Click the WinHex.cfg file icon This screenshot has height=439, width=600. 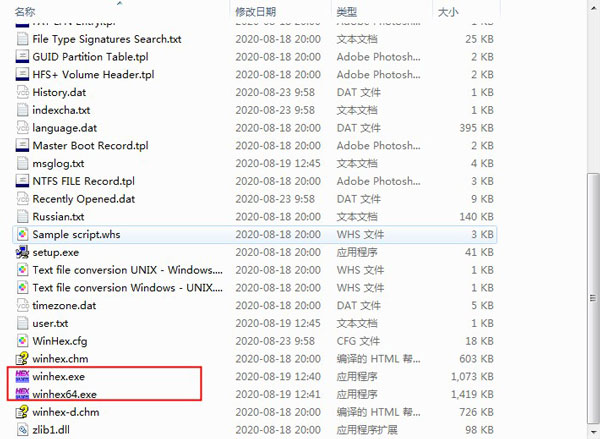click(23, 341)
